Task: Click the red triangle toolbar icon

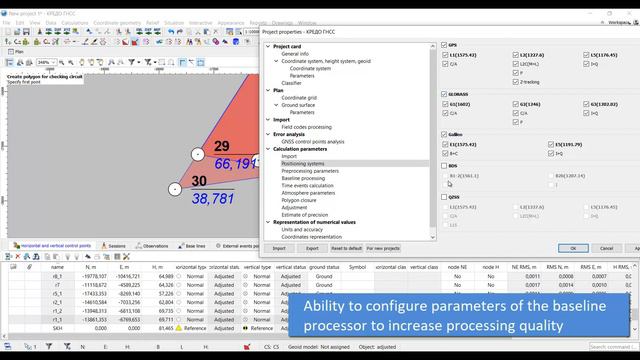Action: coord(125,42)
